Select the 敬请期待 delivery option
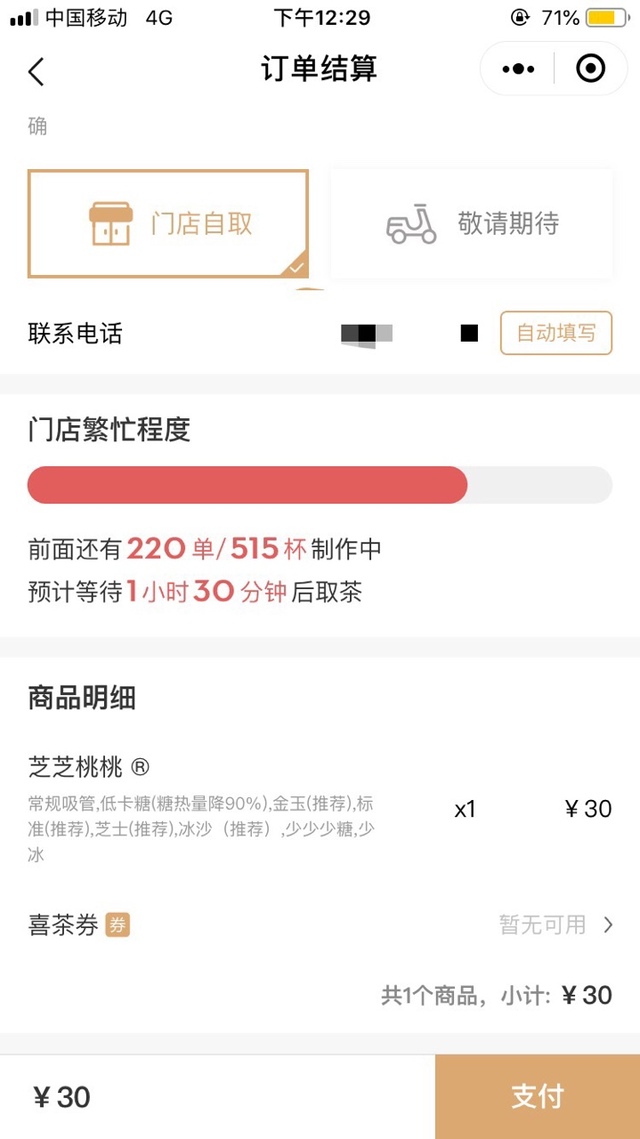640x1139 pixels. point(471,224)
